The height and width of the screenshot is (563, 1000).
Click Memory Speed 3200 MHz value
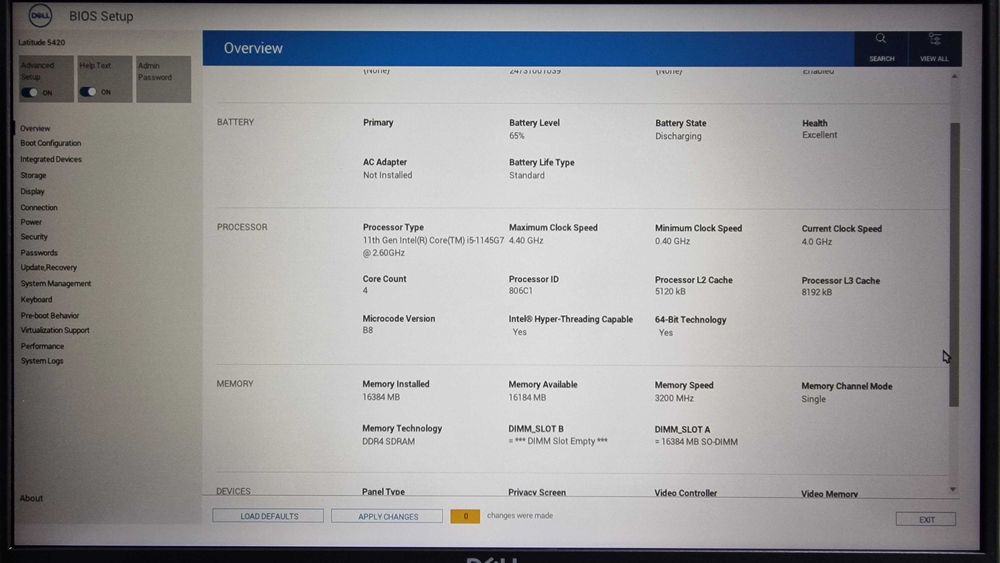pos(674,398)
